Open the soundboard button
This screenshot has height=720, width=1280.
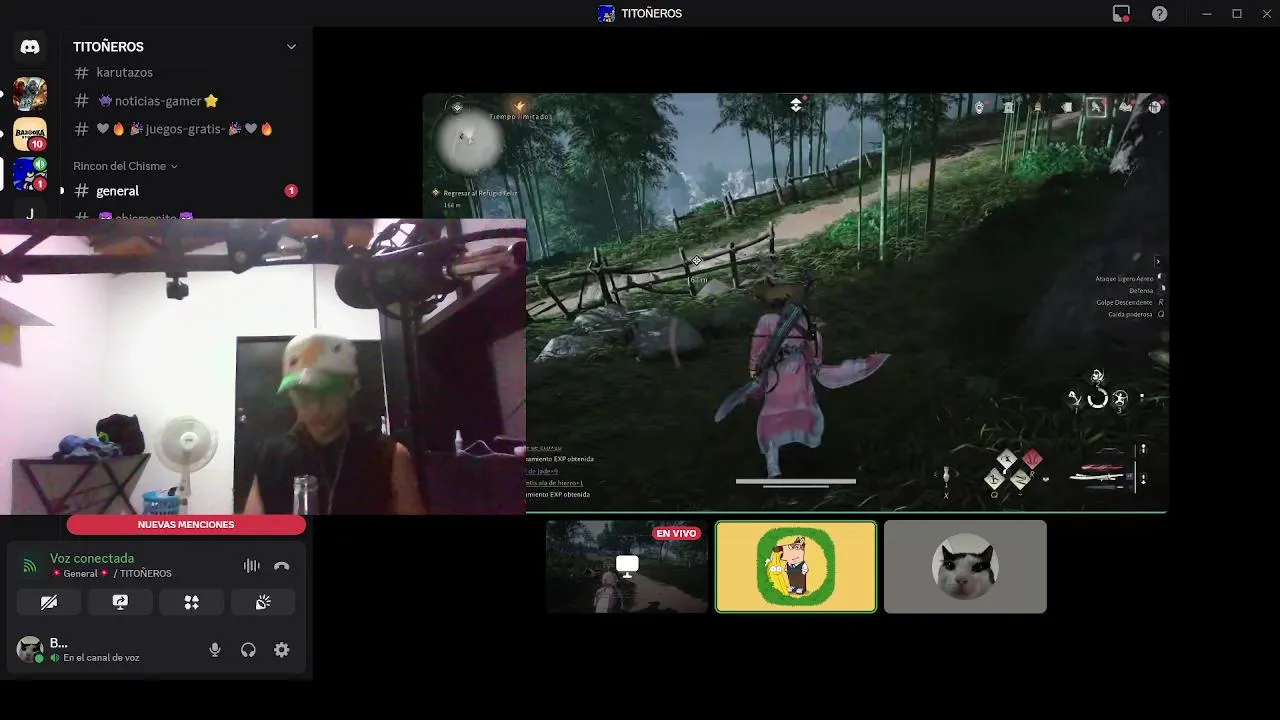(263, 602)
